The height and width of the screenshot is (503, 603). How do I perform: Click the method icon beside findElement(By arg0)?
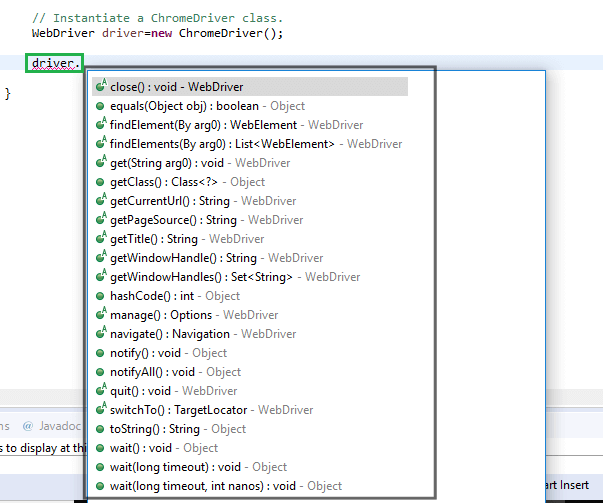coord(101,124)
